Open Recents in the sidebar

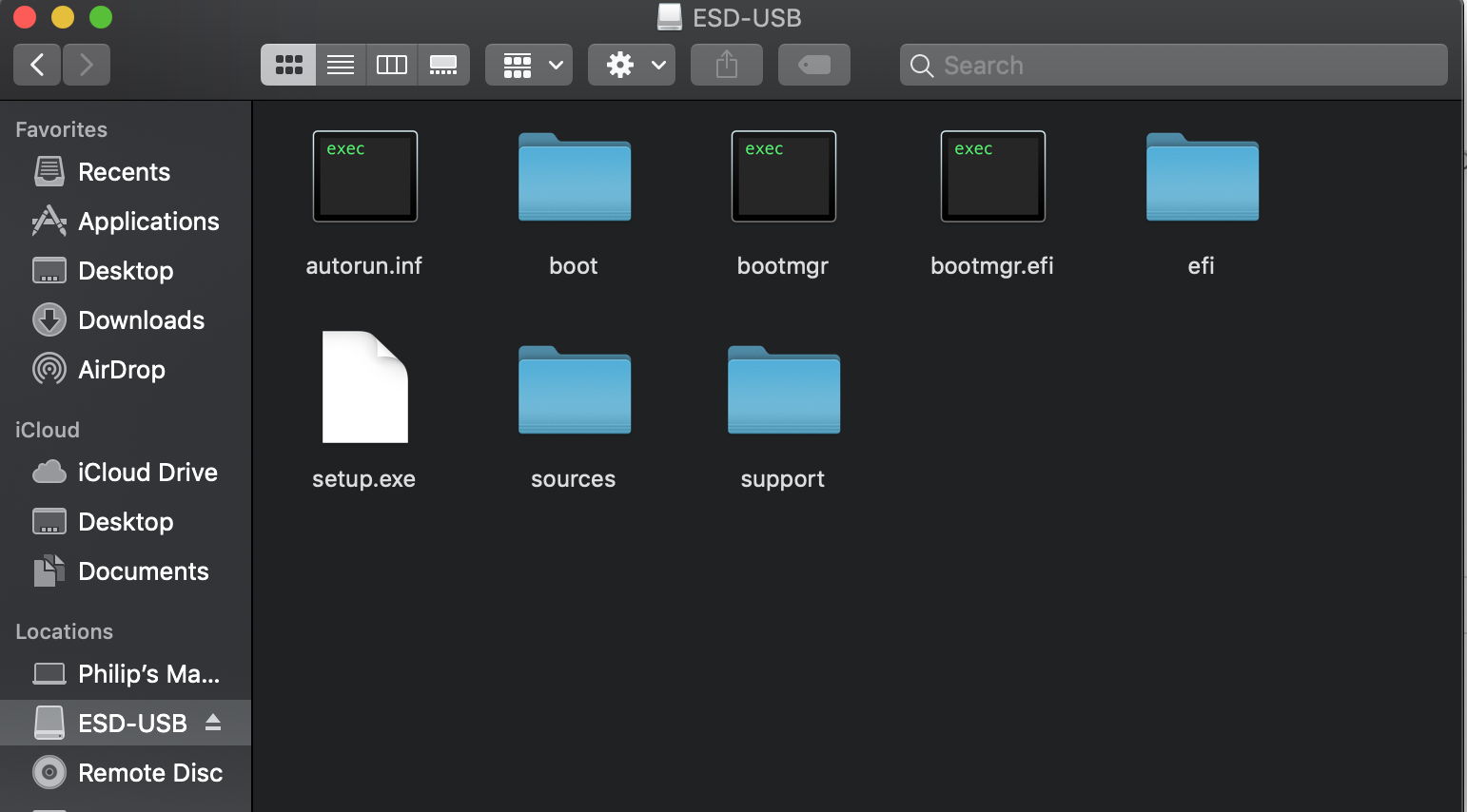point(126,172)
